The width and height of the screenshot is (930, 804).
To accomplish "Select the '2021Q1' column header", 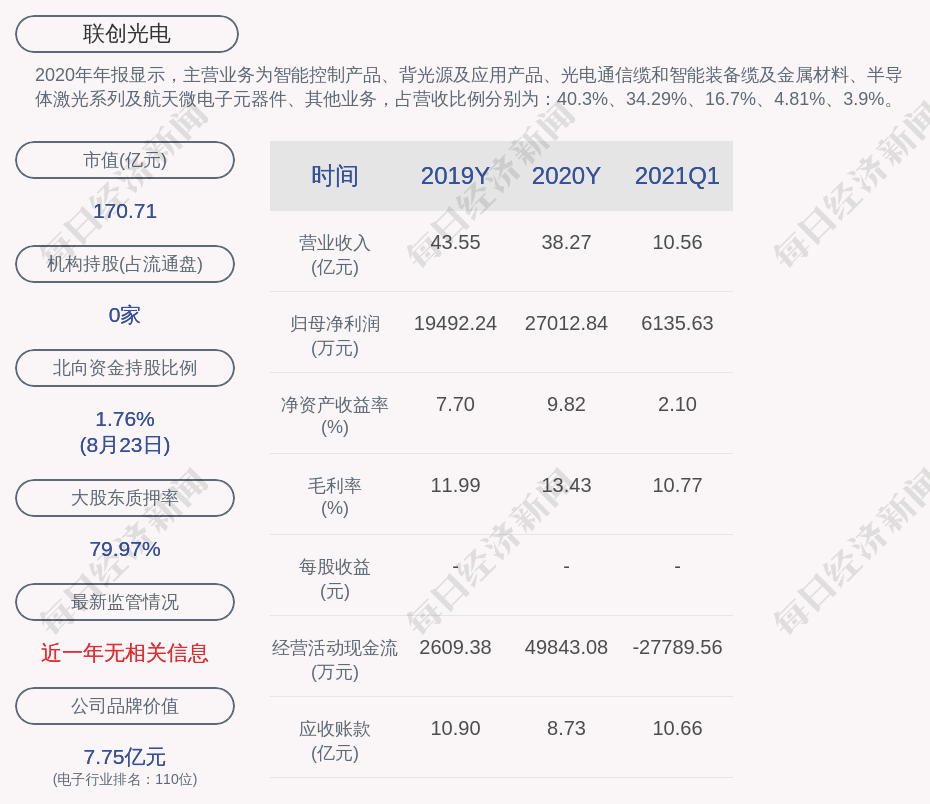I will (x=677, y=176).
